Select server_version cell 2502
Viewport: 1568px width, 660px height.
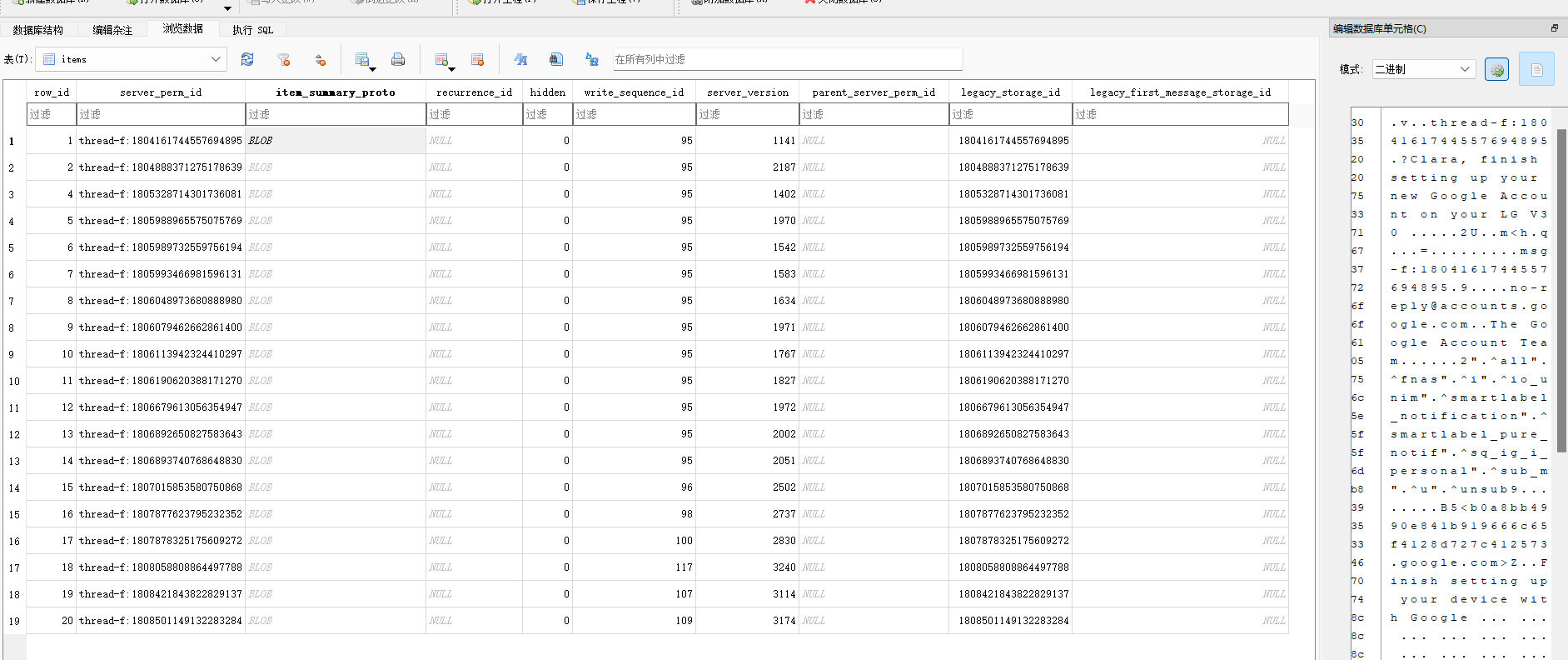click(x=748, y=487)
